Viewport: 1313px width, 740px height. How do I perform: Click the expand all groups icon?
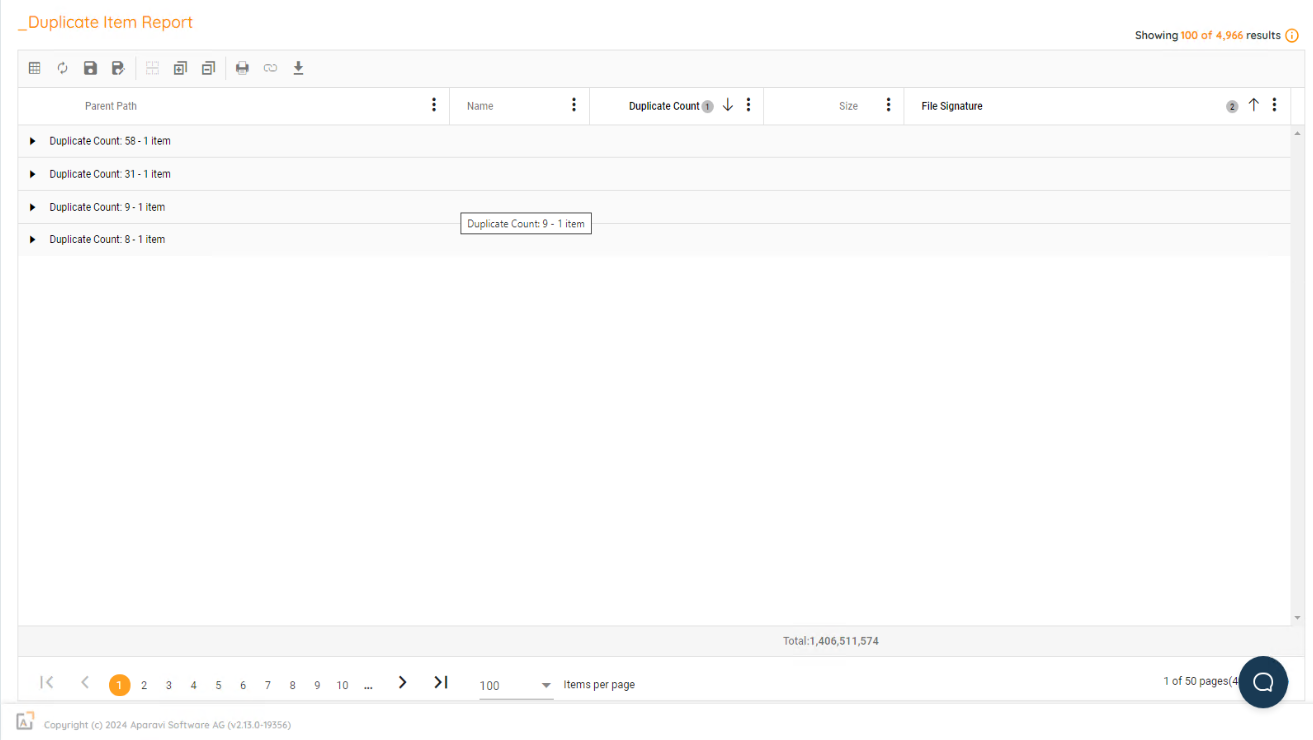pos(180,68)
